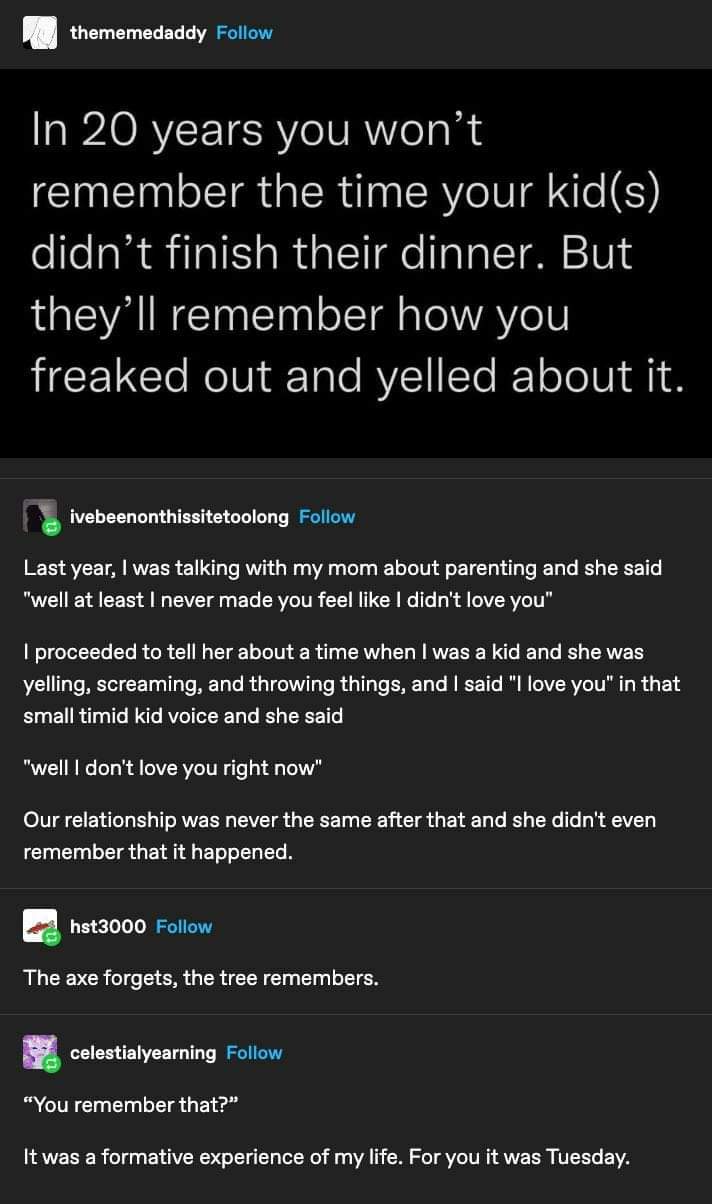Open the "In 20 years" quote image

[356, 263]
